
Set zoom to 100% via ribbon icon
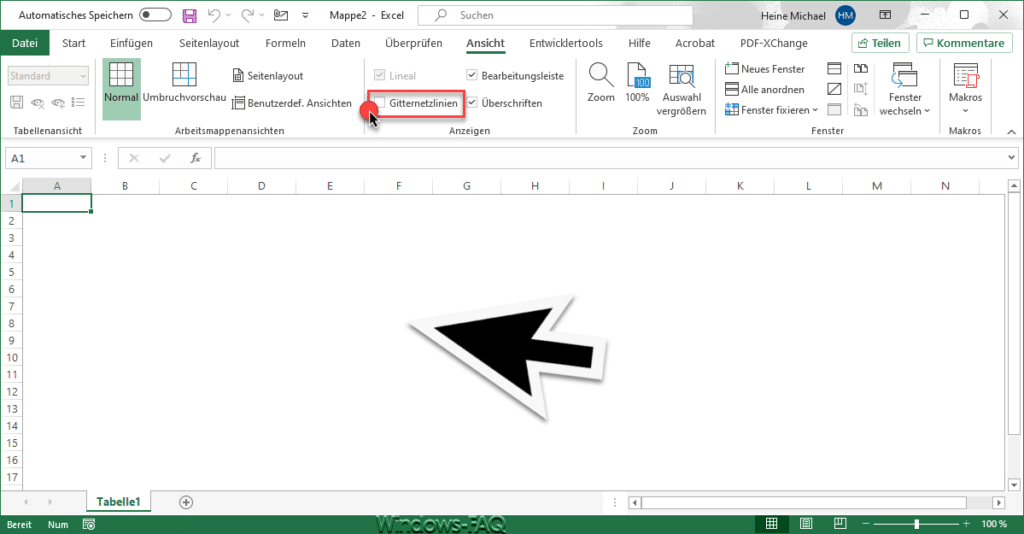637,82
